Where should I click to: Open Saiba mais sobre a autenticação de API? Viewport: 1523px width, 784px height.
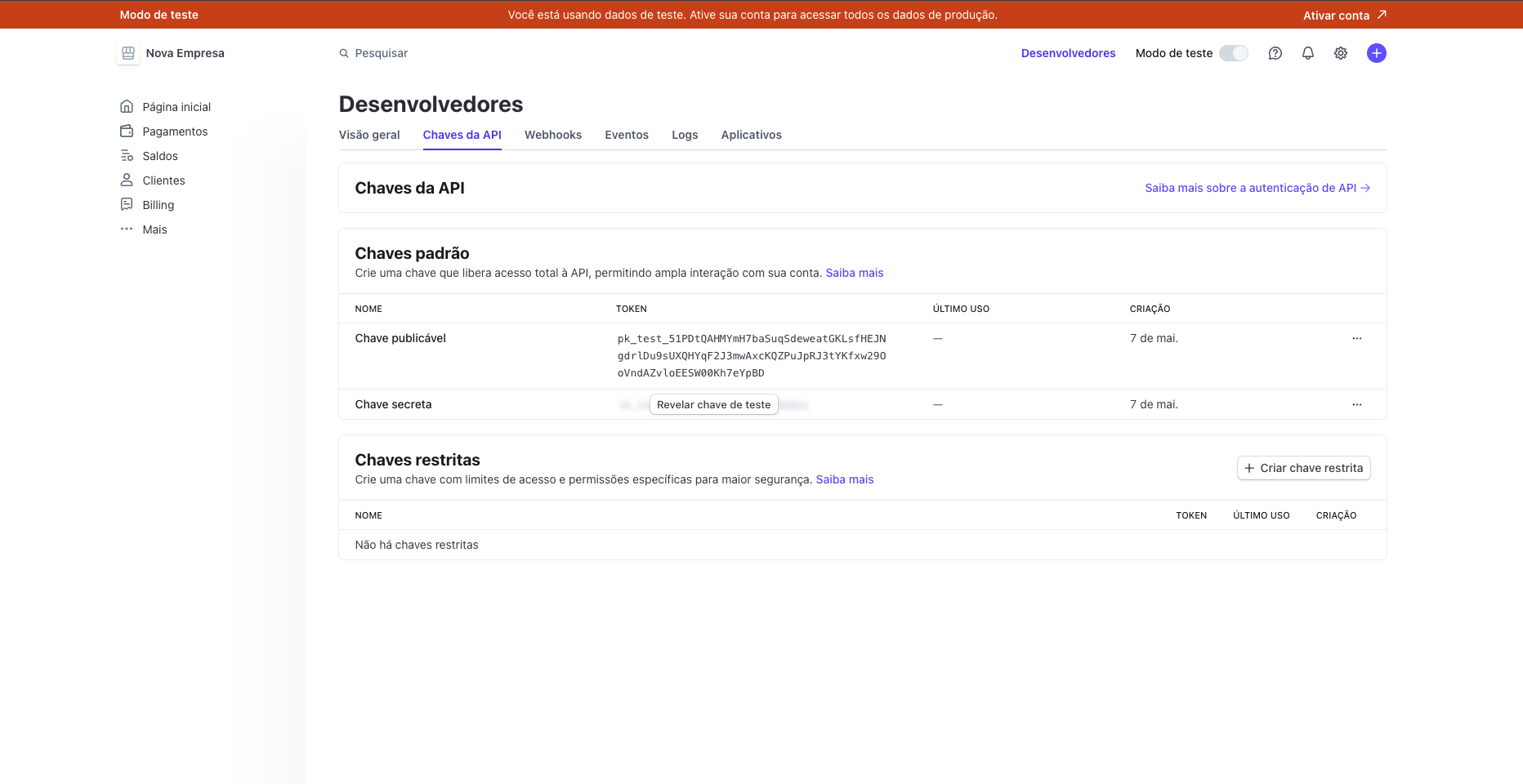pyautogui.click(x=1257, y=188)
